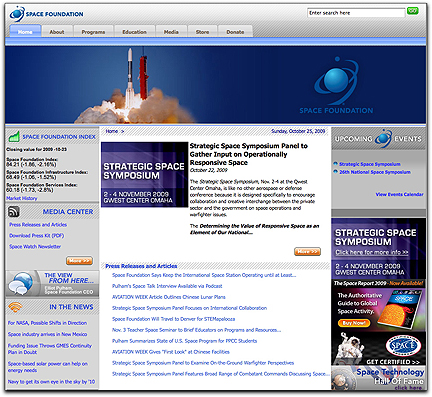Screen dimensions: 432x397
Task: Open 26th National Space Symposium event link
Action: (x=375, y=172)
